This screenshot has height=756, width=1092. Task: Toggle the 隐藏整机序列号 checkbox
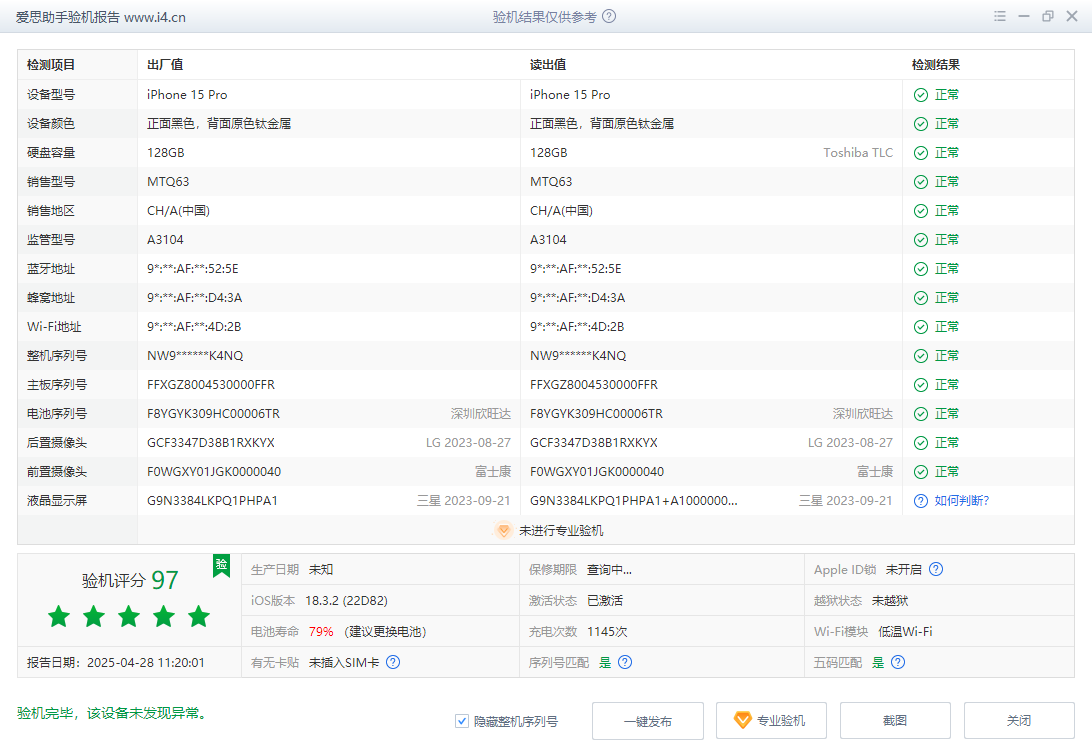pyautogui.click(x=462, y=721)
